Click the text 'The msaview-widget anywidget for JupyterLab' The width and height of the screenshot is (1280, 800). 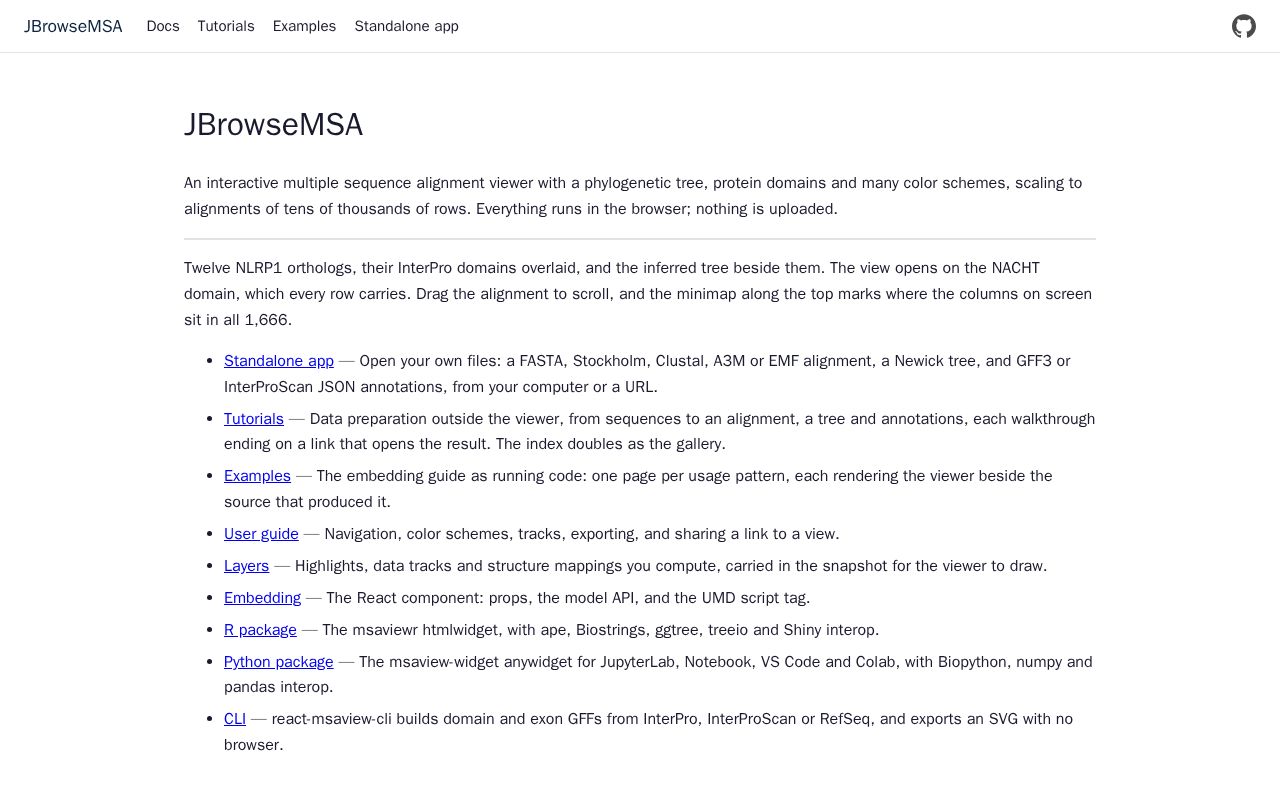[516, 662]
